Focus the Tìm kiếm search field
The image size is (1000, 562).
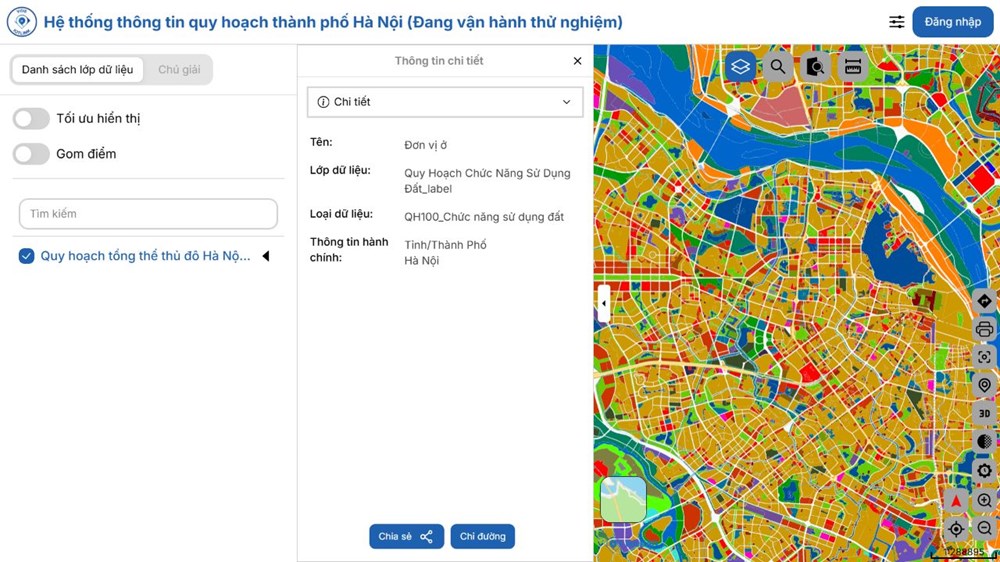click(x=148, y=214)
